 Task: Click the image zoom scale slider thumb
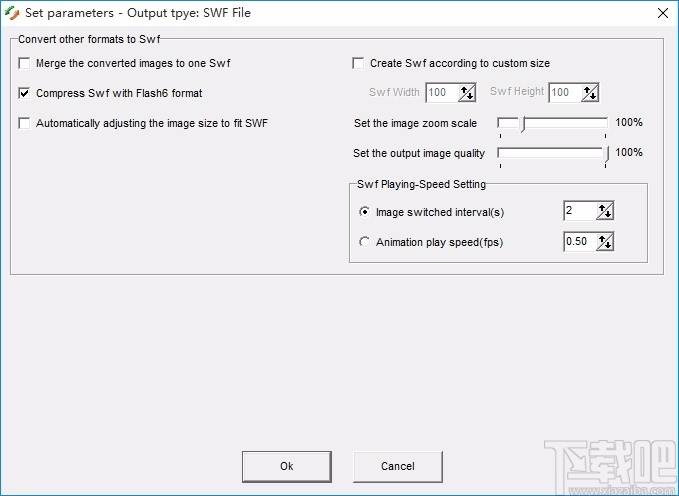pos(523,124)
